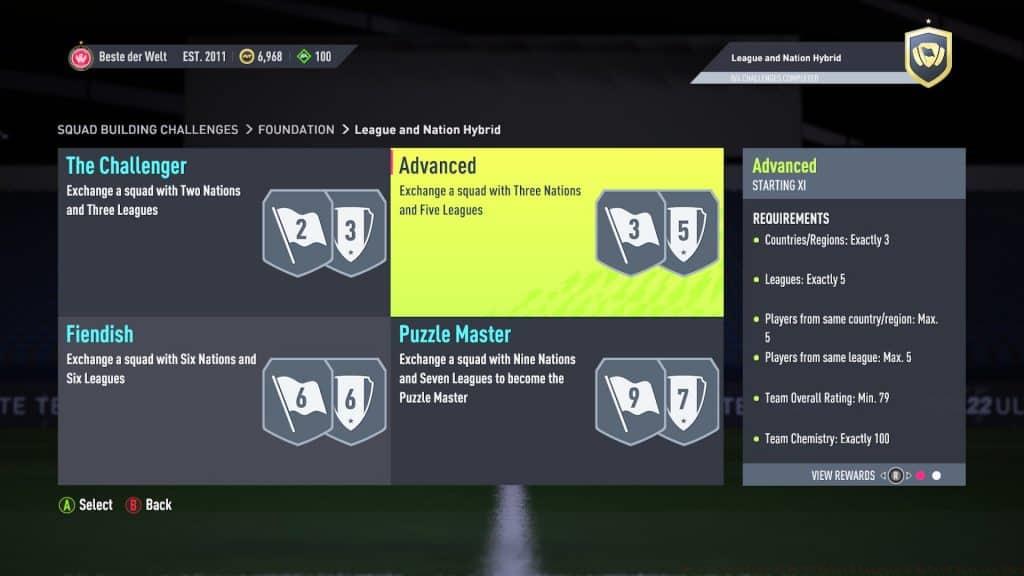Click the nine nations flag badge in Puzzle Master
1024x576 pixels.
tap(631, 401)
